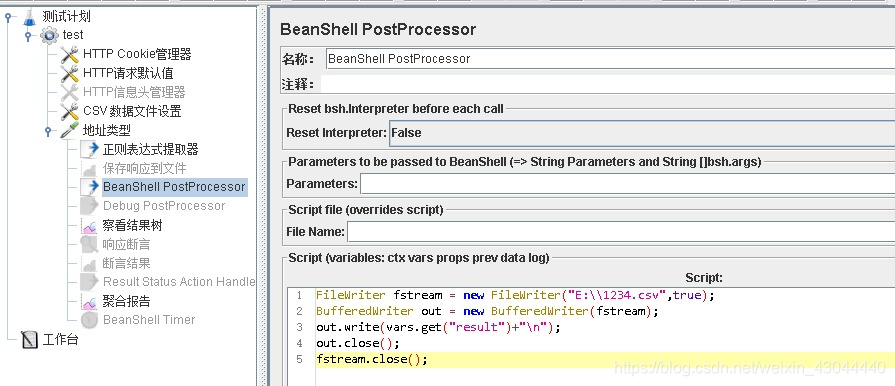Click script line 1 with FileWriter fstream
The image size is (895, 386).
(515, 295)
